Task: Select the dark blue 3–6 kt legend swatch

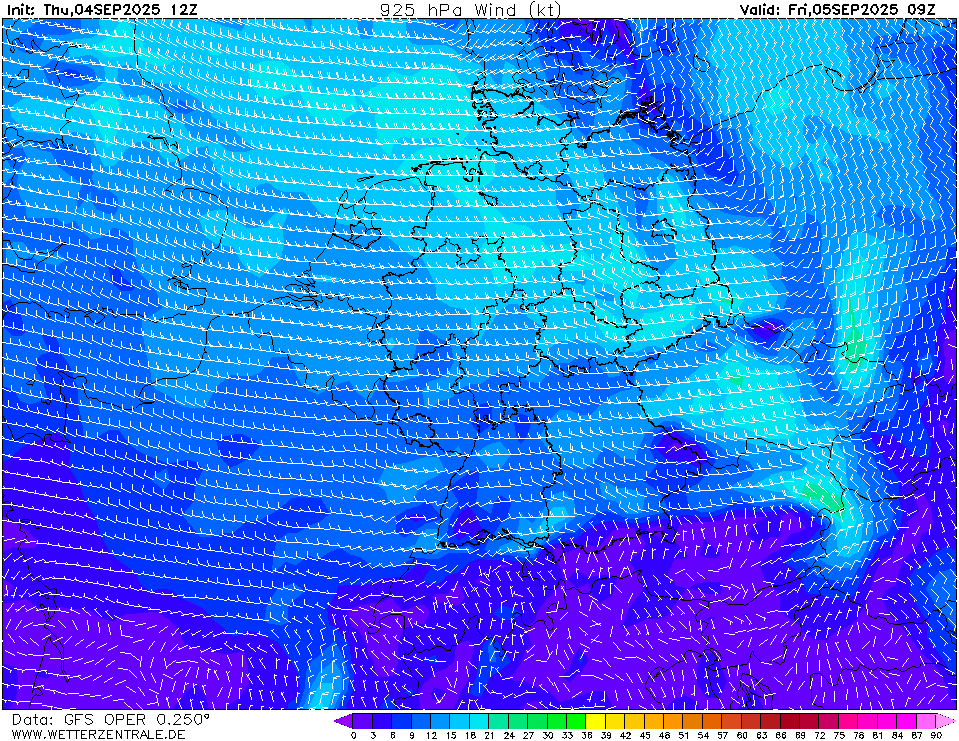Action: 382,721
